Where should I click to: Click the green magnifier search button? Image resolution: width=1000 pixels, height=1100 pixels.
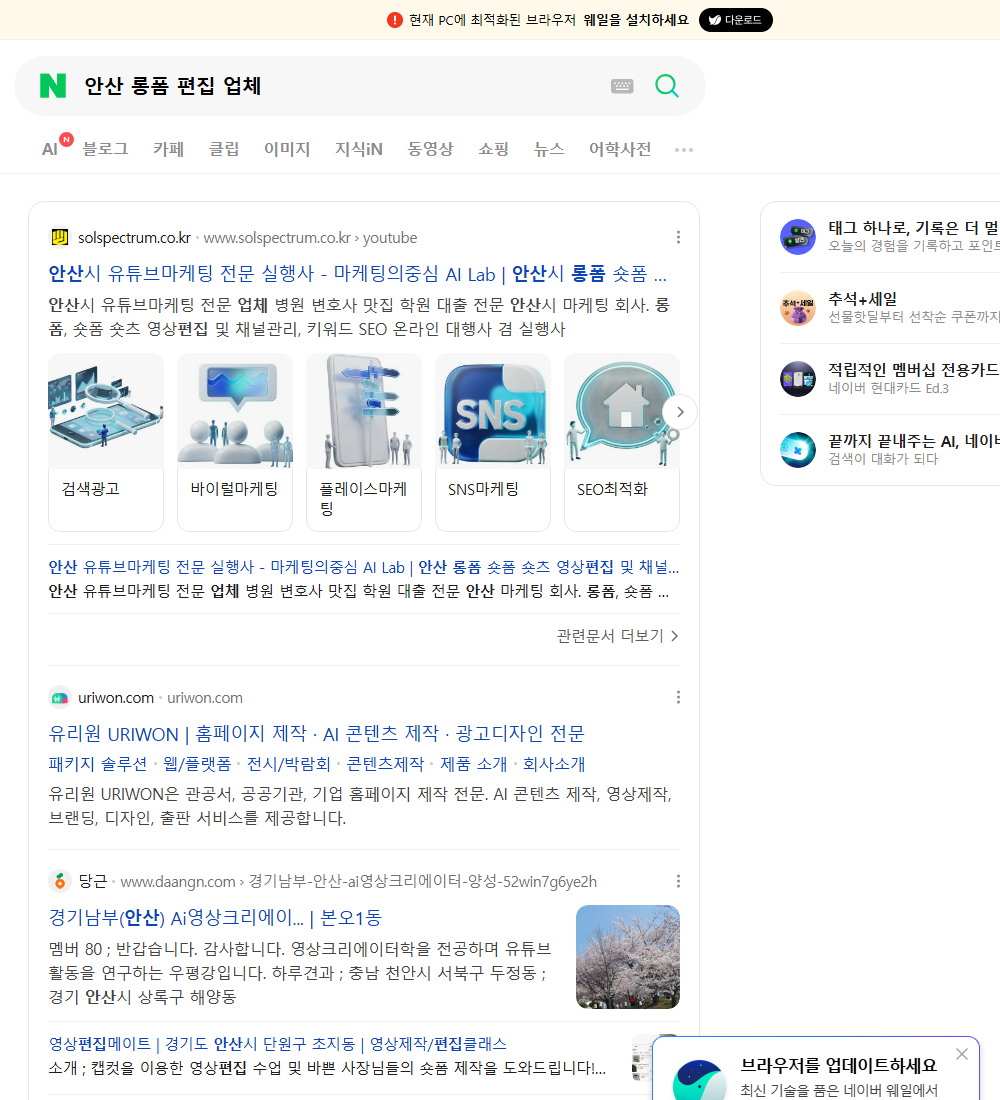point(667,86)
